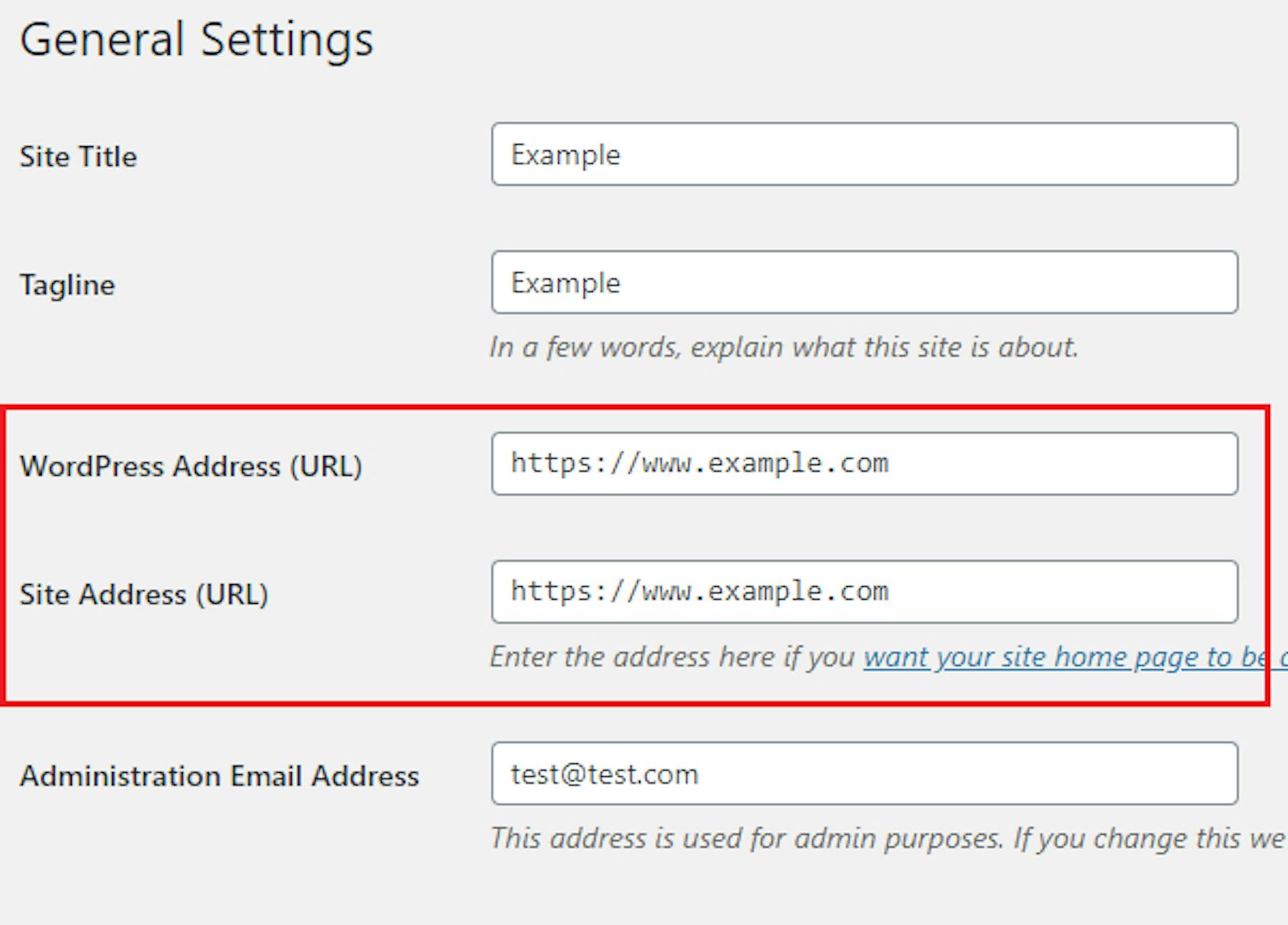Click the WordPress Address (URL) input field
Viewport: 1288px width, 925px height.
[864, 464]
